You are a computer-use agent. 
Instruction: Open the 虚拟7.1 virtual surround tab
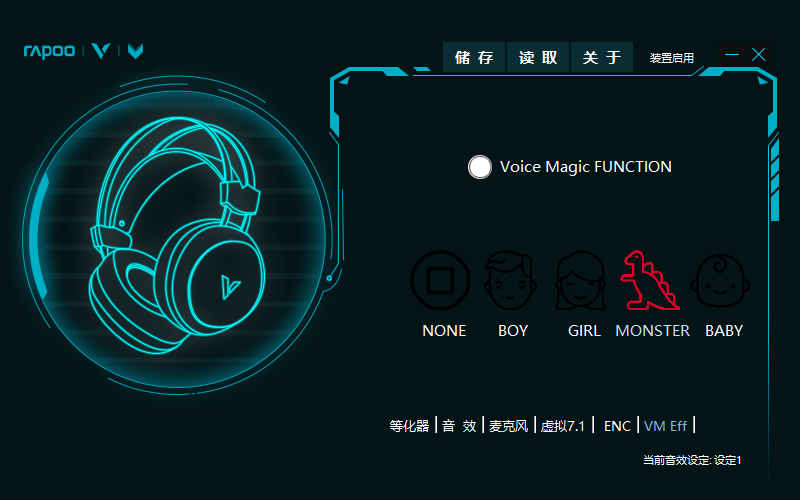(x=562, y=426)
